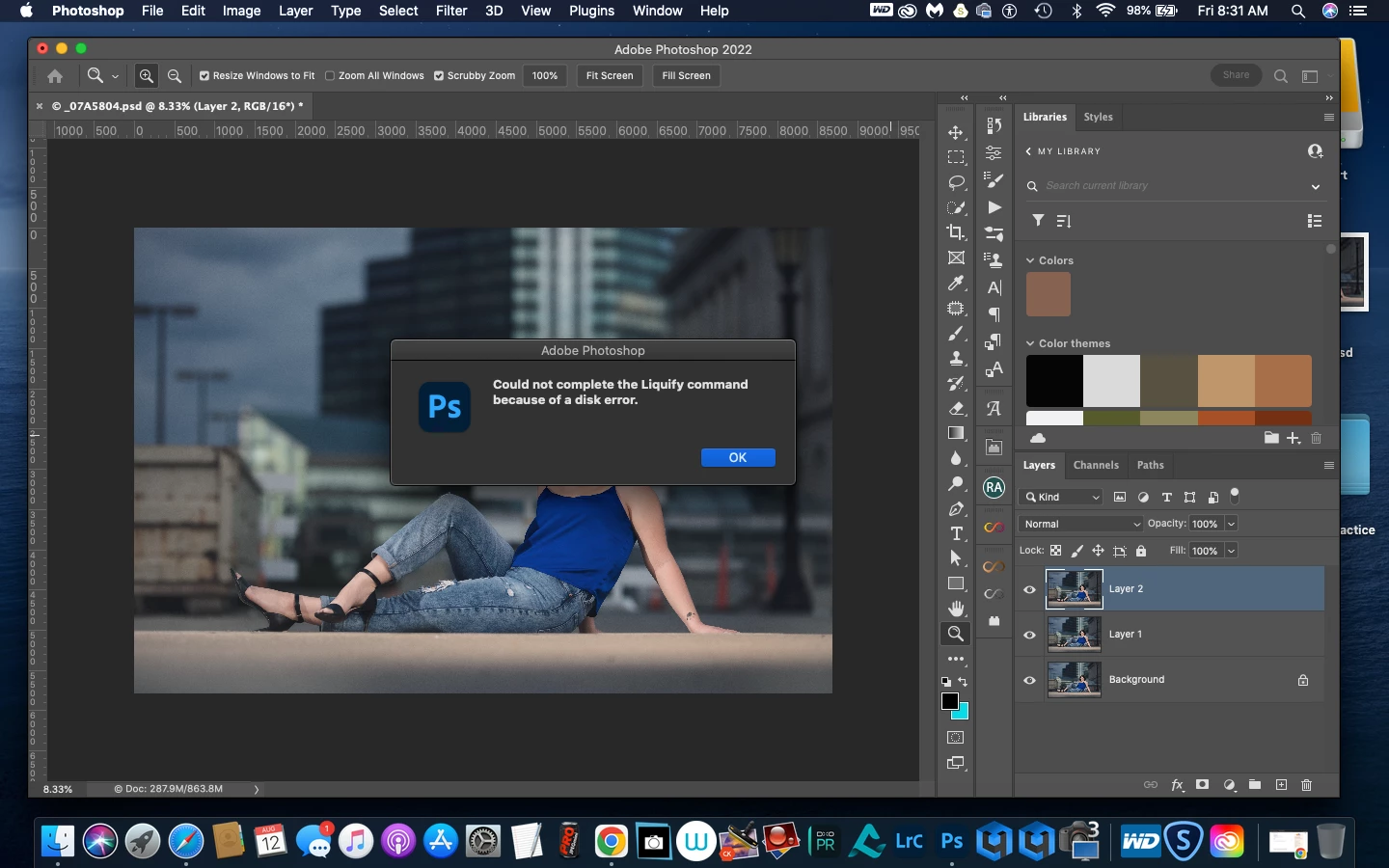The height and width of the screenshot is (868, 1389).
Task: Open the Filter menu
Action: 450,11
